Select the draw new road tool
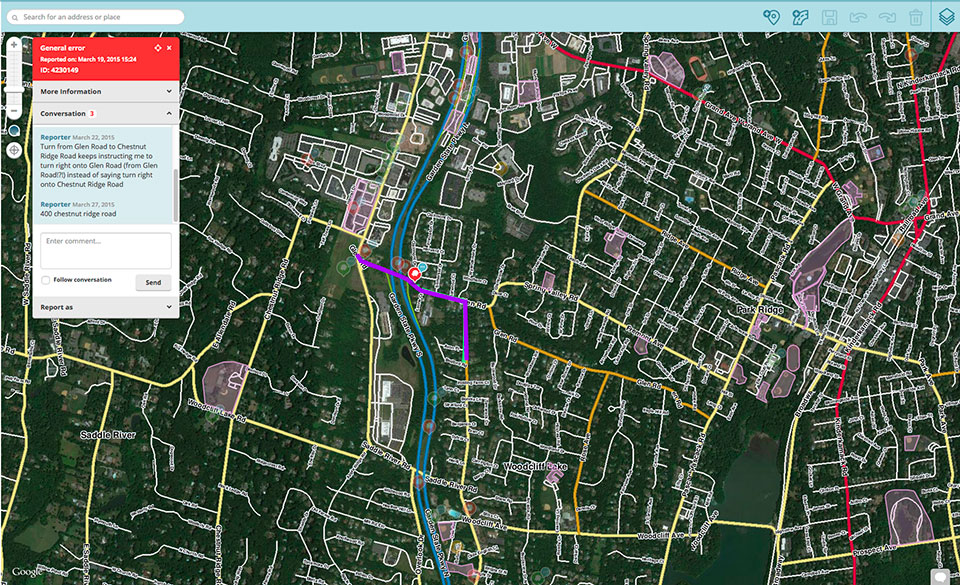Viewport: 960px width, 585px height. point(800,17)
